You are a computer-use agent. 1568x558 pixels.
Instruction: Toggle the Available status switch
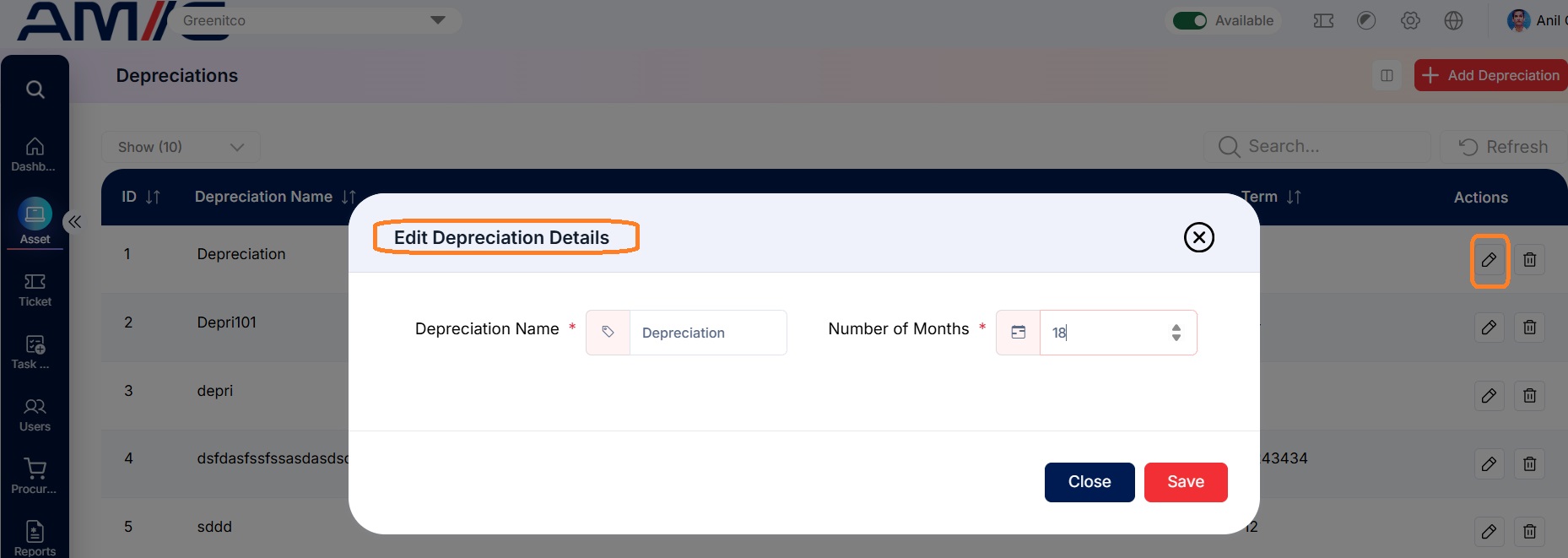[x=1190, y=20]
